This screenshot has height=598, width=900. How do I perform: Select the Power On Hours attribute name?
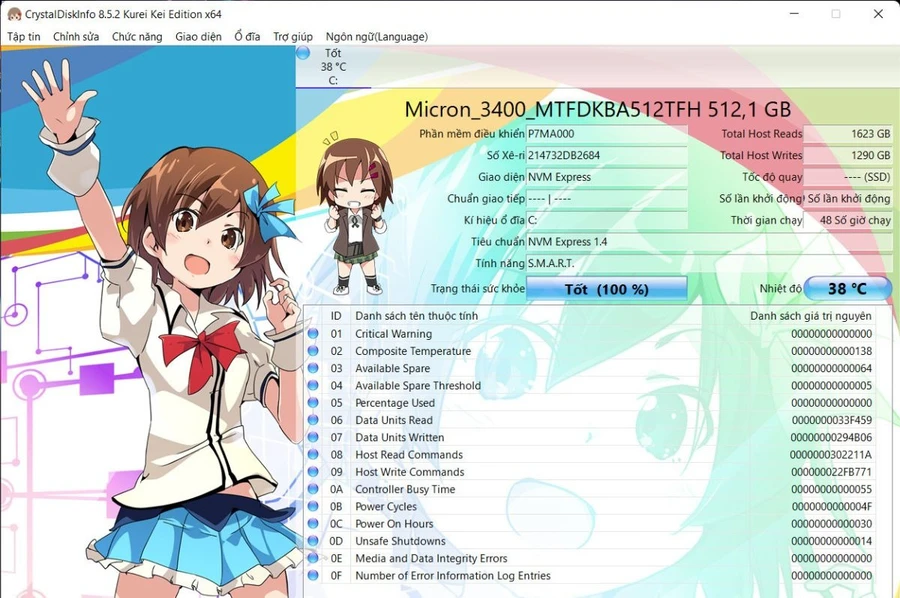pos(394,523)
